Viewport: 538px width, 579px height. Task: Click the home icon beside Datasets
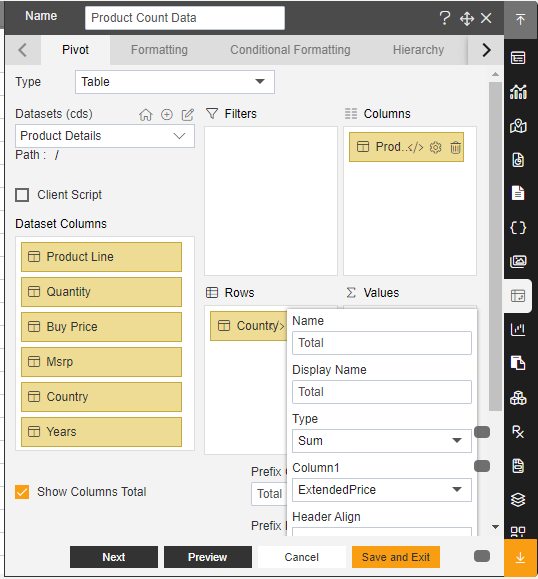145,115
